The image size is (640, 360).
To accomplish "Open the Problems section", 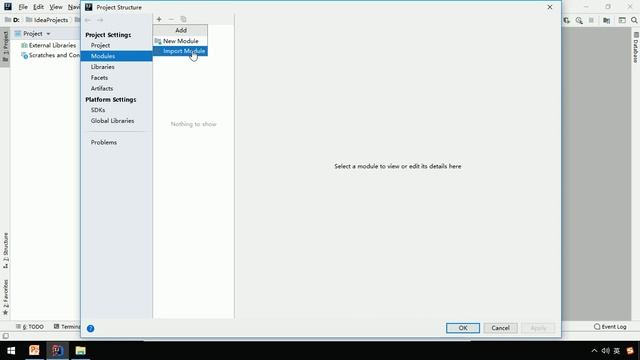I will tap(104, 142).
